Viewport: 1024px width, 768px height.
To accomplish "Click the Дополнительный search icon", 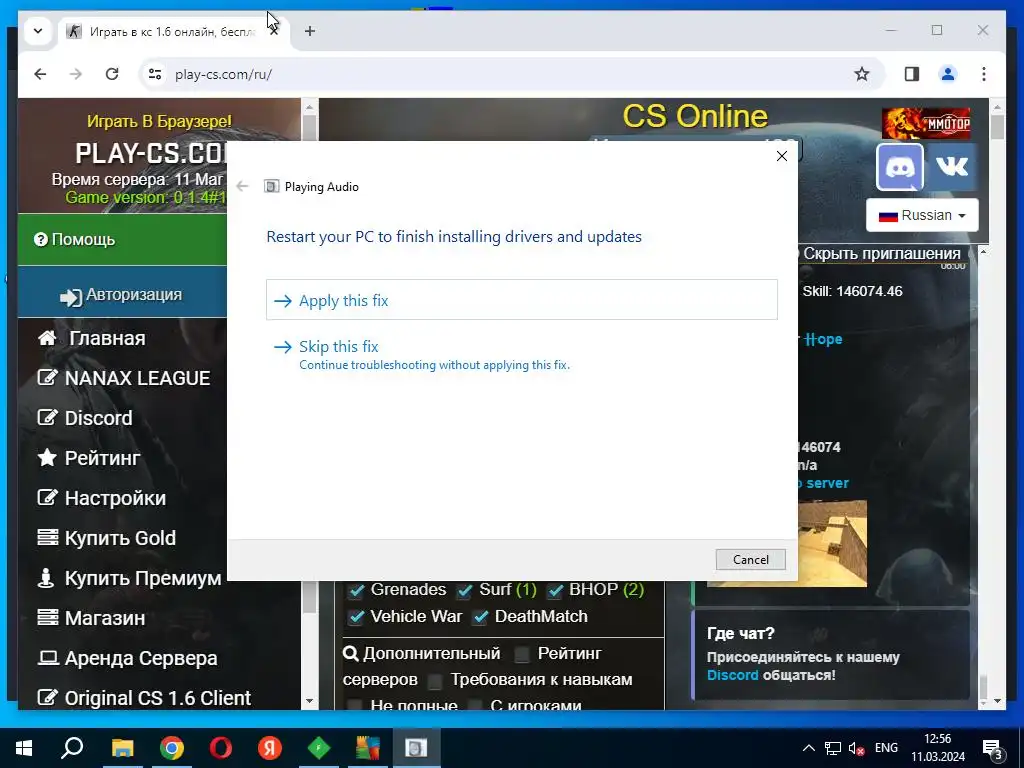I will [350, 653].
